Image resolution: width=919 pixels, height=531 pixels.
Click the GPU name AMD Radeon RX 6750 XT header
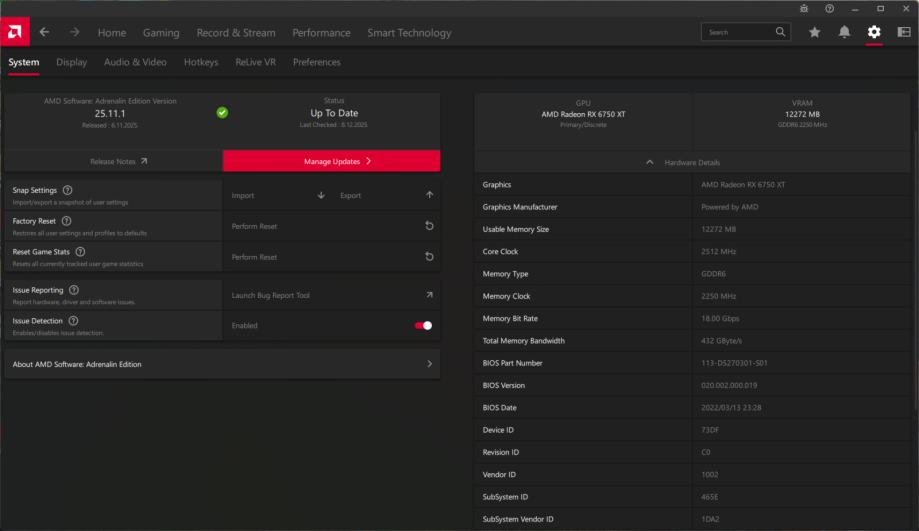click(x=583, y=114)
